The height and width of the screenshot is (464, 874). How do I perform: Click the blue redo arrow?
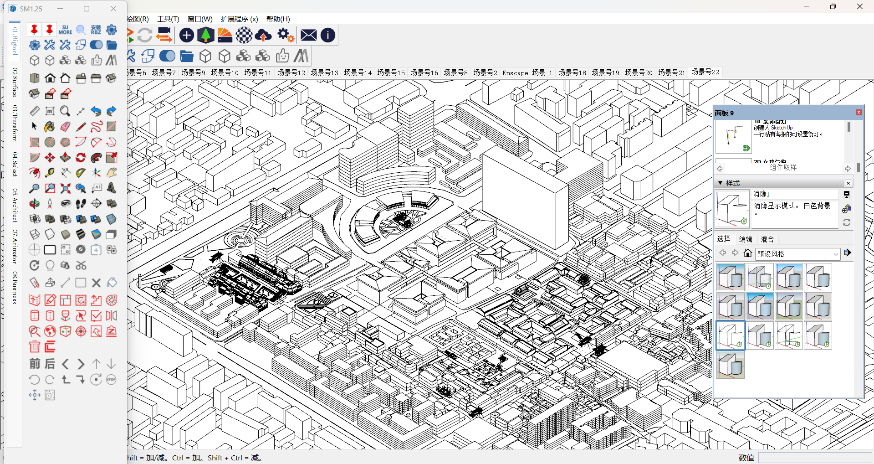(111, 111)
